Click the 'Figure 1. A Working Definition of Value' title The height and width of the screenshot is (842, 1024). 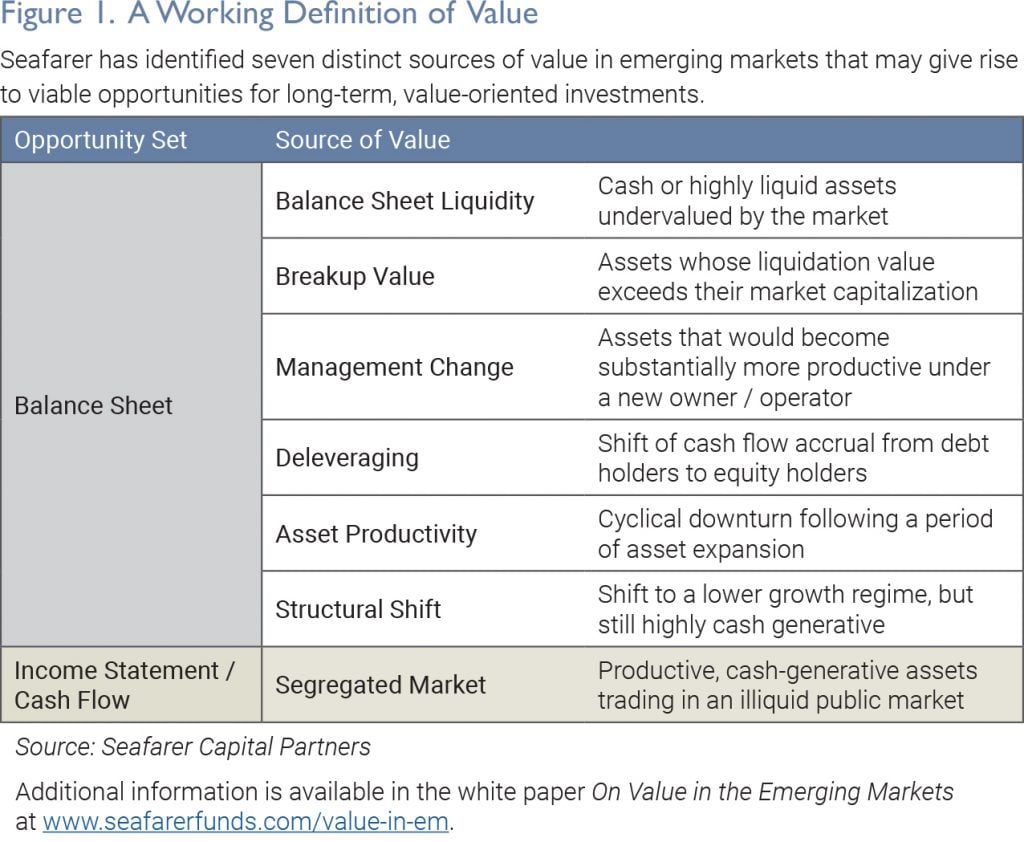pyautogui.click(x=270, y=15)
